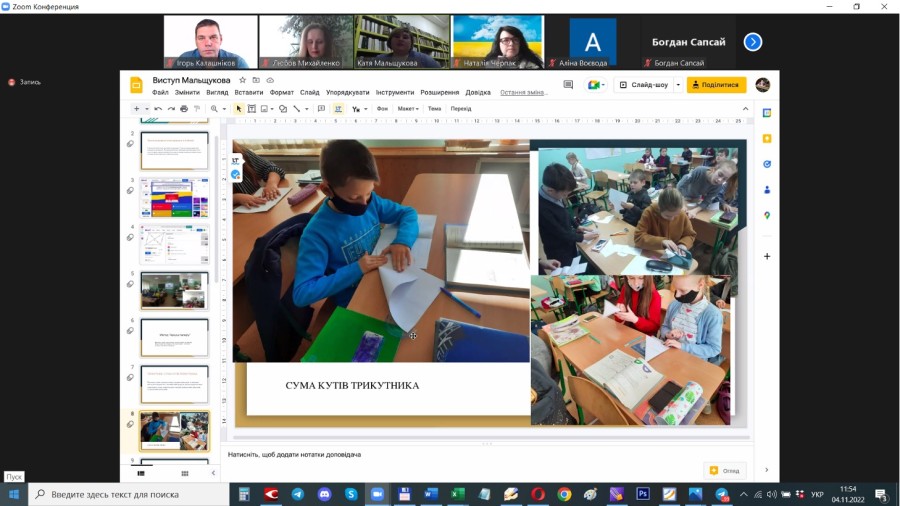
Task: Open the Вигляд menu
Action: coord(217,92)
